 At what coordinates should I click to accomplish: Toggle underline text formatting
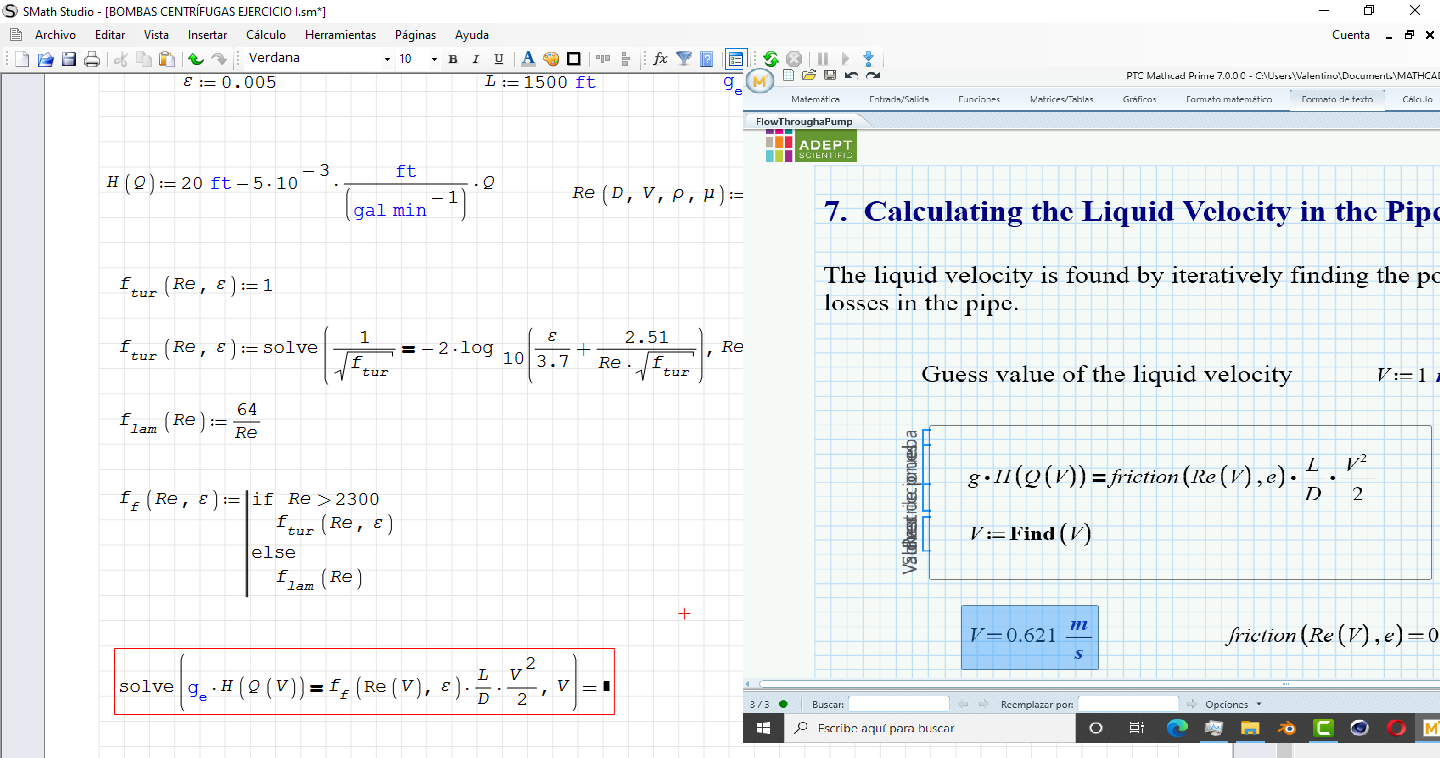[499, 59]
